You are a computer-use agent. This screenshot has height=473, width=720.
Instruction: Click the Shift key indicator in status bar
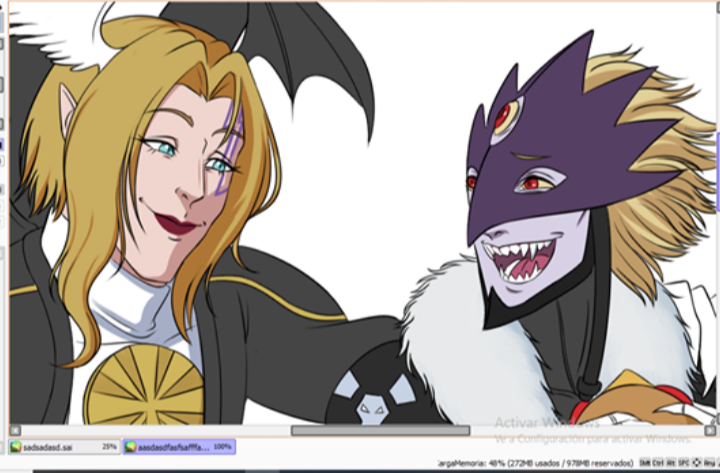pos(645,462)
